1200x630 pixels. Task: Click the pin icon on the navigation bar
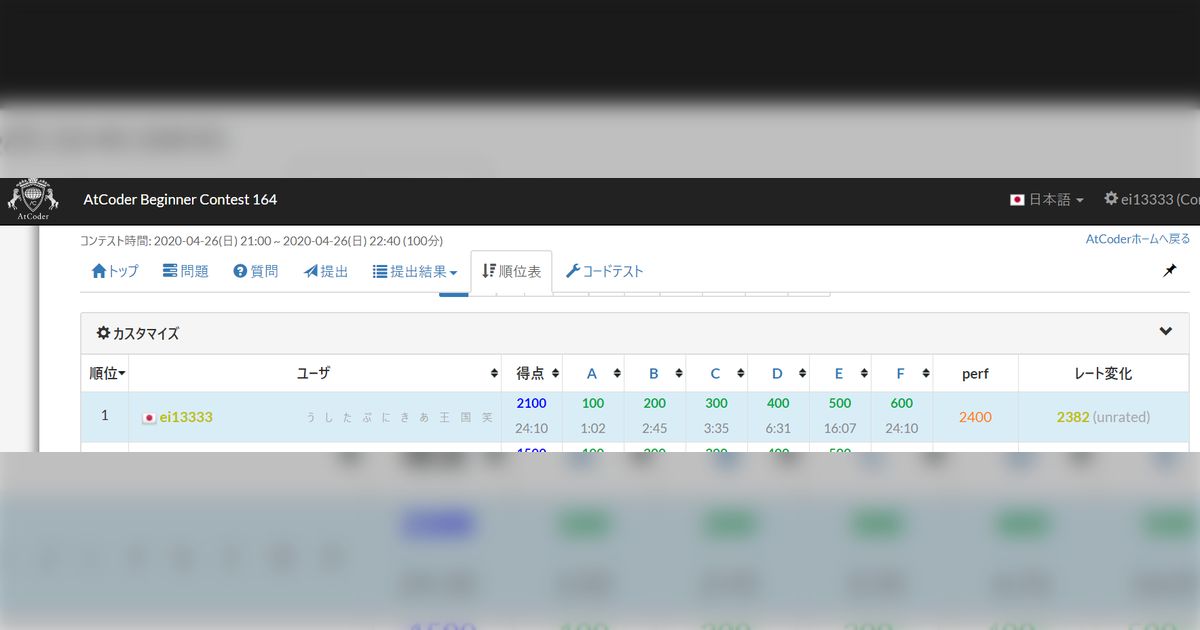(x=1169, y=270)
